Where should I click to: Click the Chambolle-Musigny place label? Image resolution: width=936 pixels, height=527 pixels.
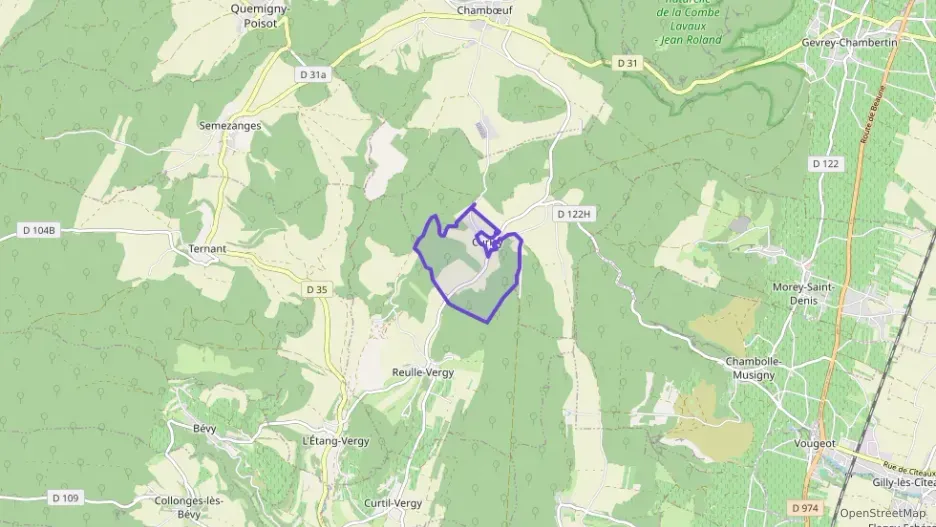point(753,368)
